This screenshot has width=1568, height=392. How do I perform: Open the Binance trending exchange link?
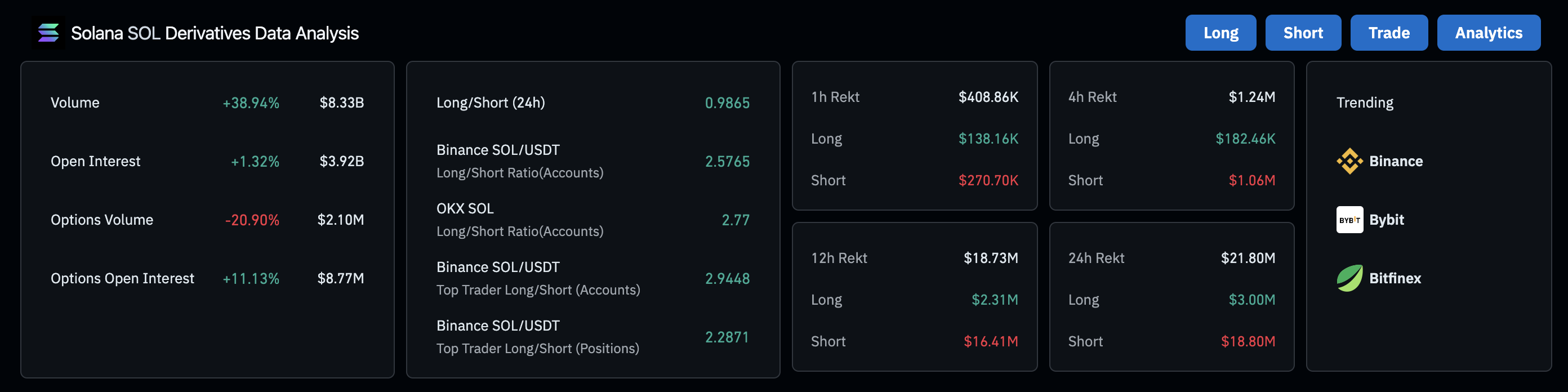(x=1395, y=161)
